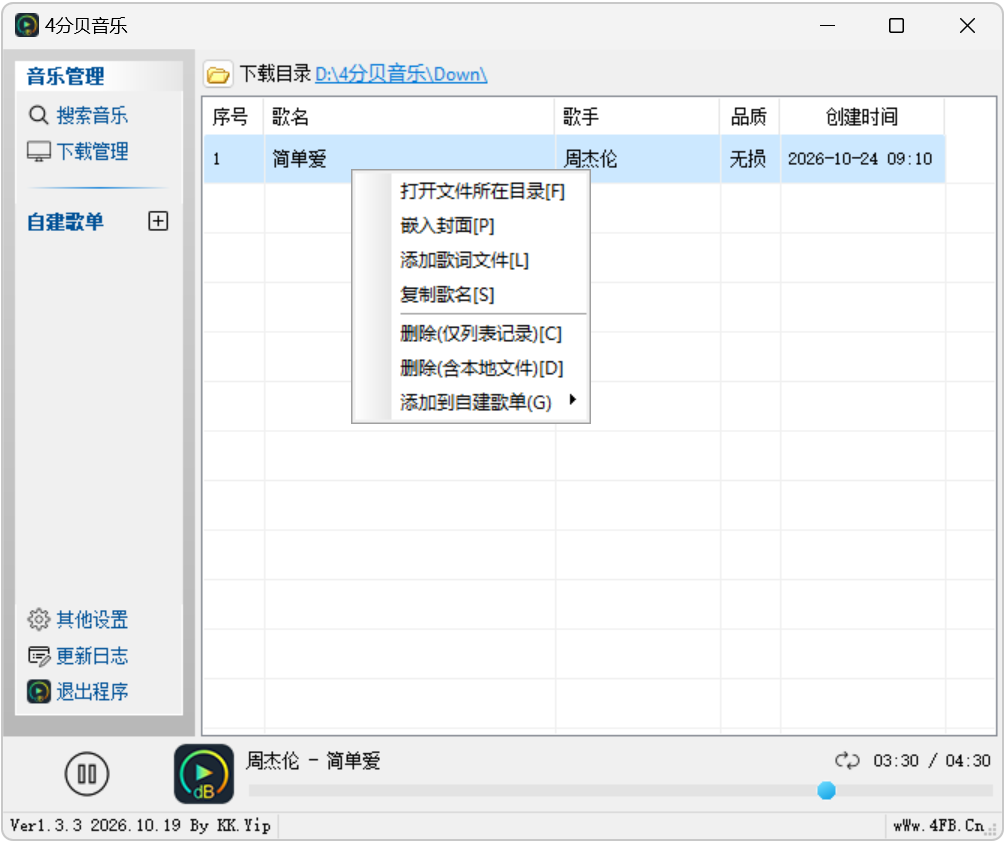
Task: Add a new playlist with plus icon
Action: click(158, 221)
